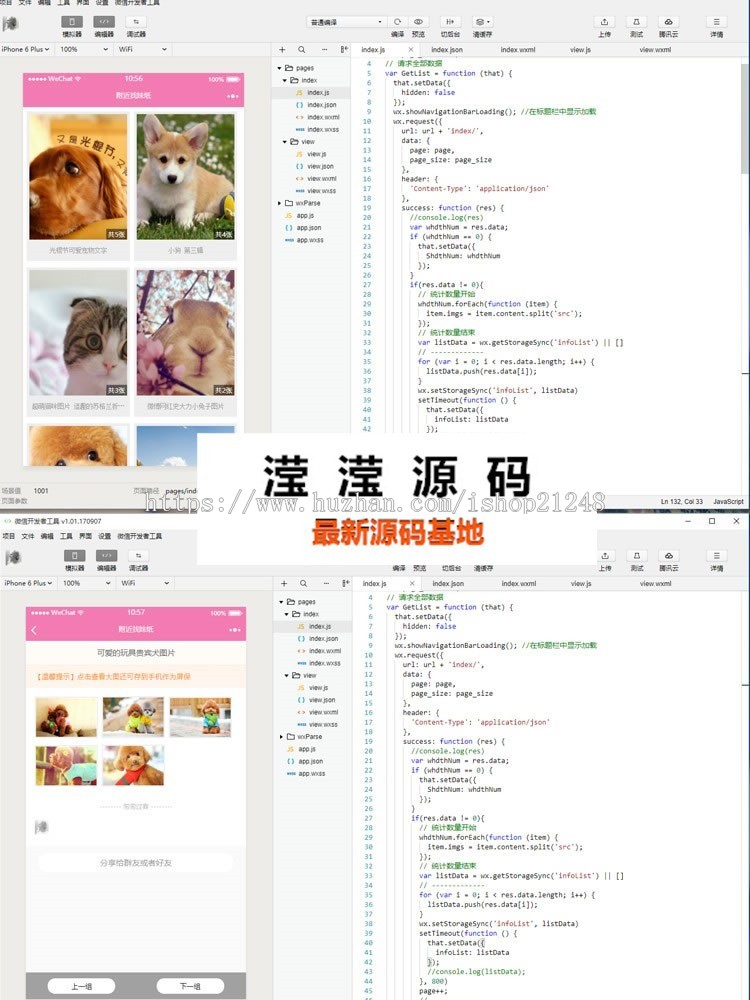Click the add file plus icon in the top window
This screenshot has height=1000, width=750.
click(282, 49)
